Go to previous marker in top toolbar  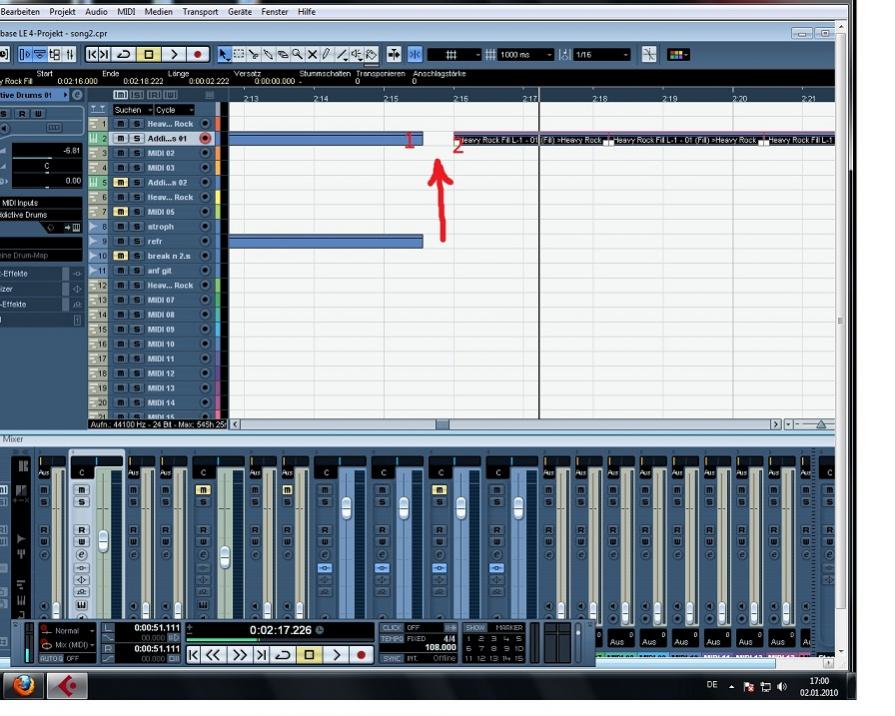click(x=91, y=55)
